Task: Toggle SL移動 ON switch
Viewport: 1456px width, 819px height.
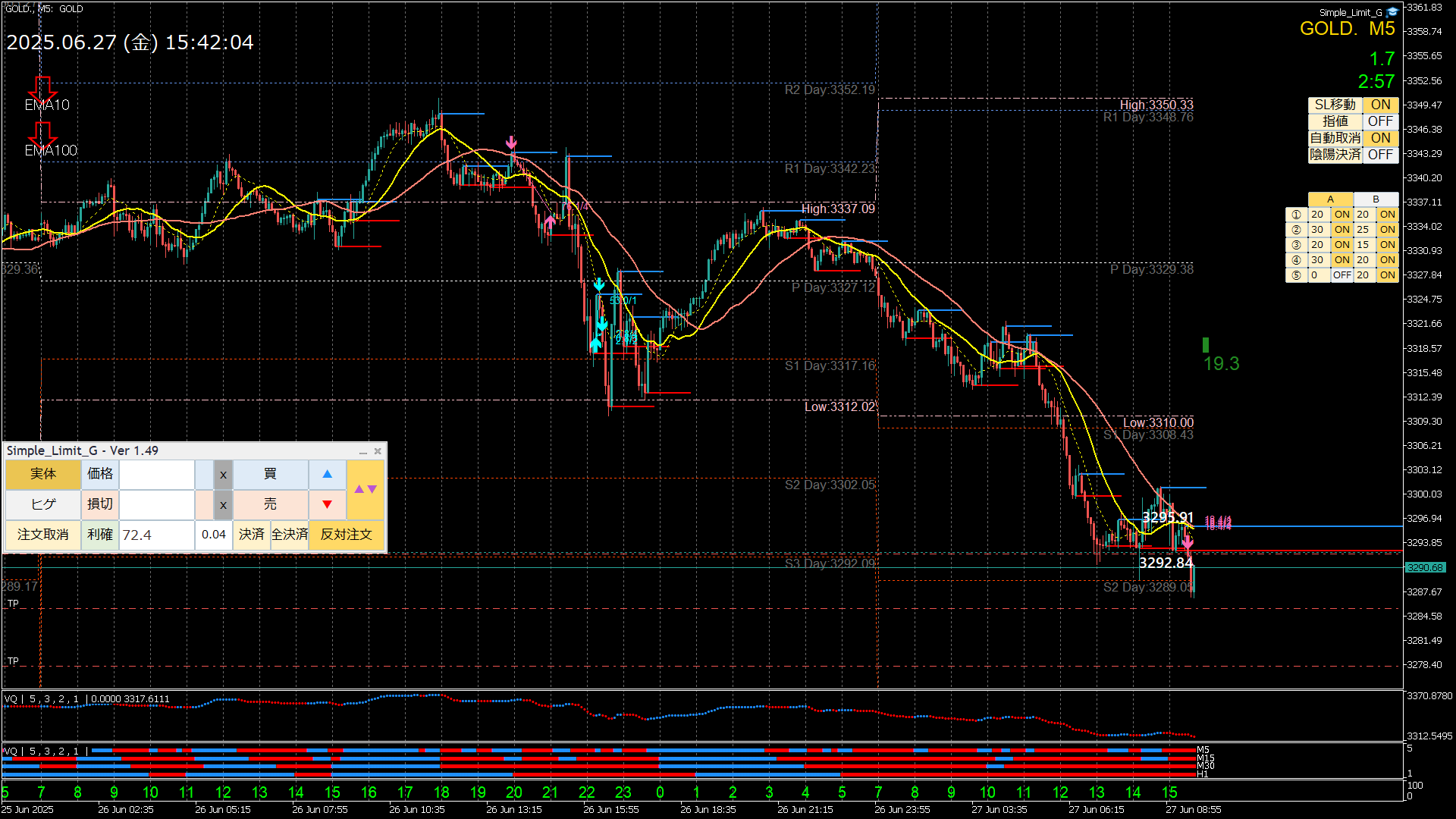Action: [x=1380, y=105]
